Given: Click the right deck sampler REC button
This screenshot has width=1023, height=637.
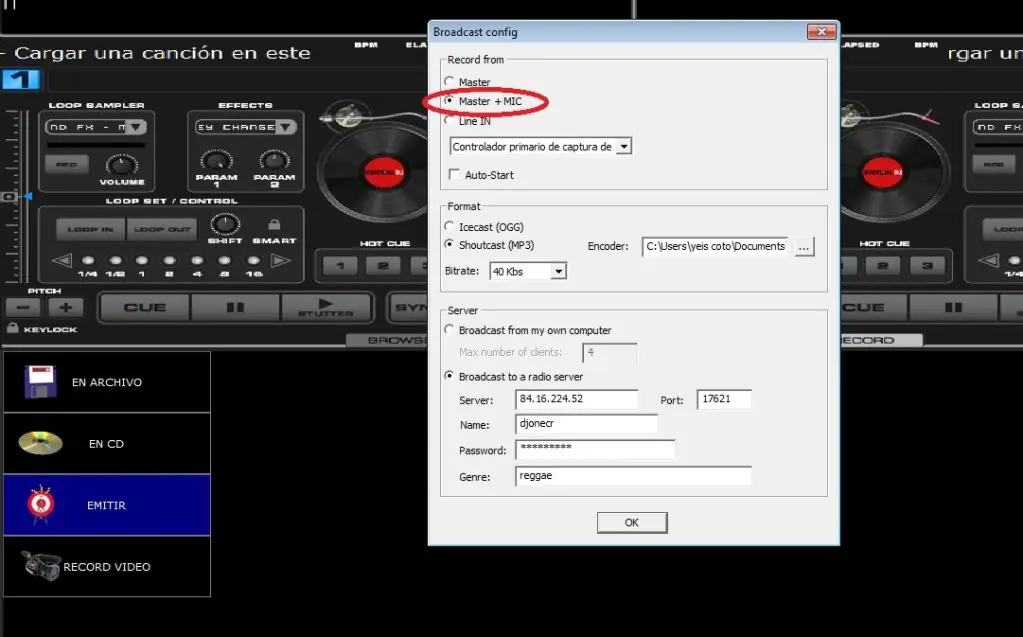Looking at the screenshot, I should (993, 164).
